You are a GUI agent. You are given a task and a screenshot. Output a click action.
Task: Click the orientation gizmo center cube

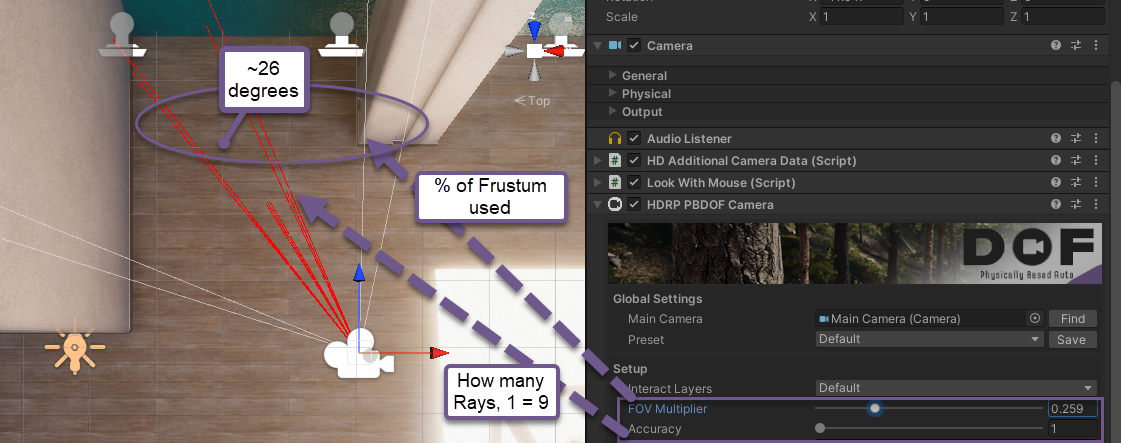coord(534,51)
